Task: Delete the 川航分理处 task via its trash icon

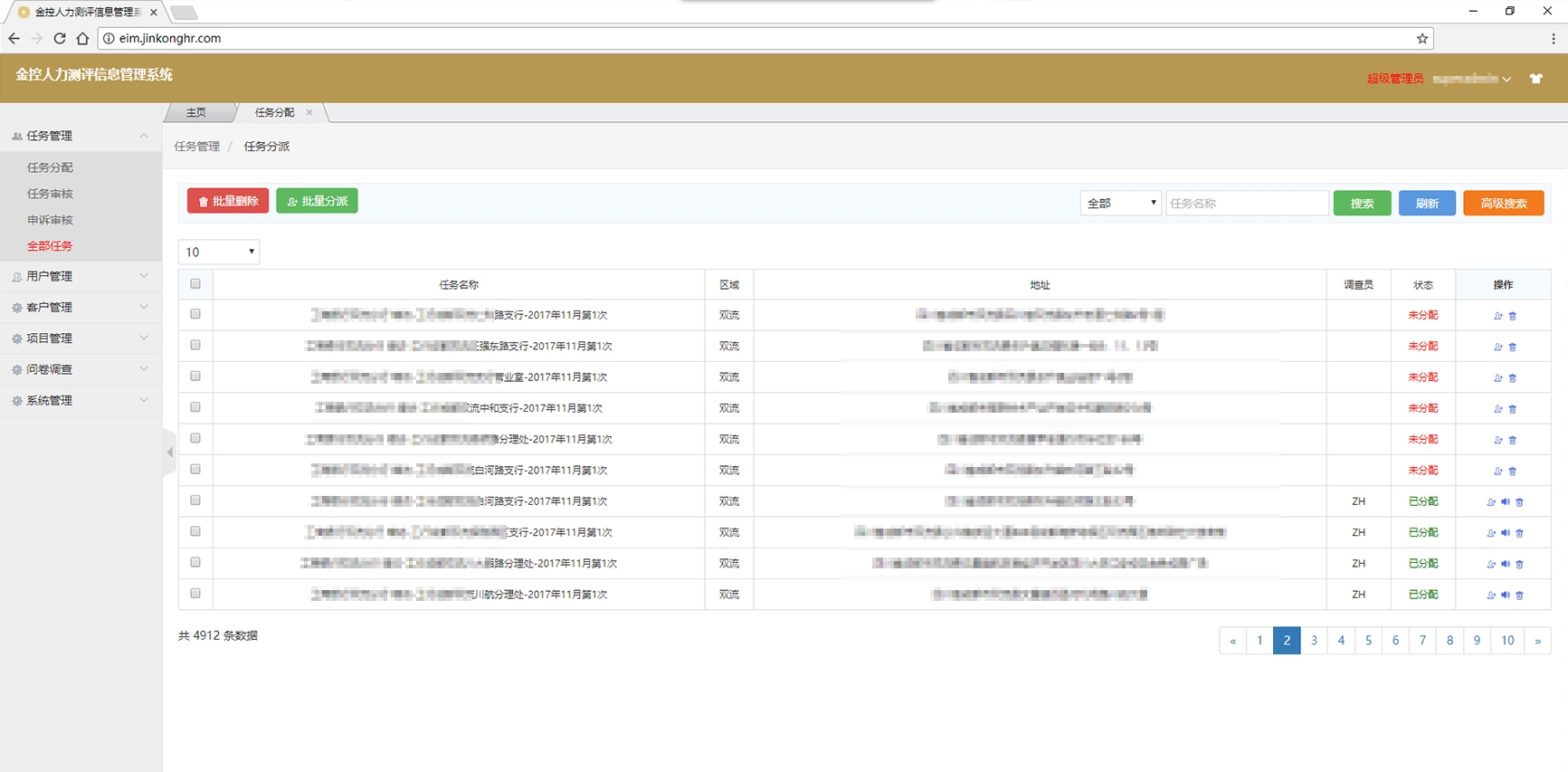Action: [1519, 596]
